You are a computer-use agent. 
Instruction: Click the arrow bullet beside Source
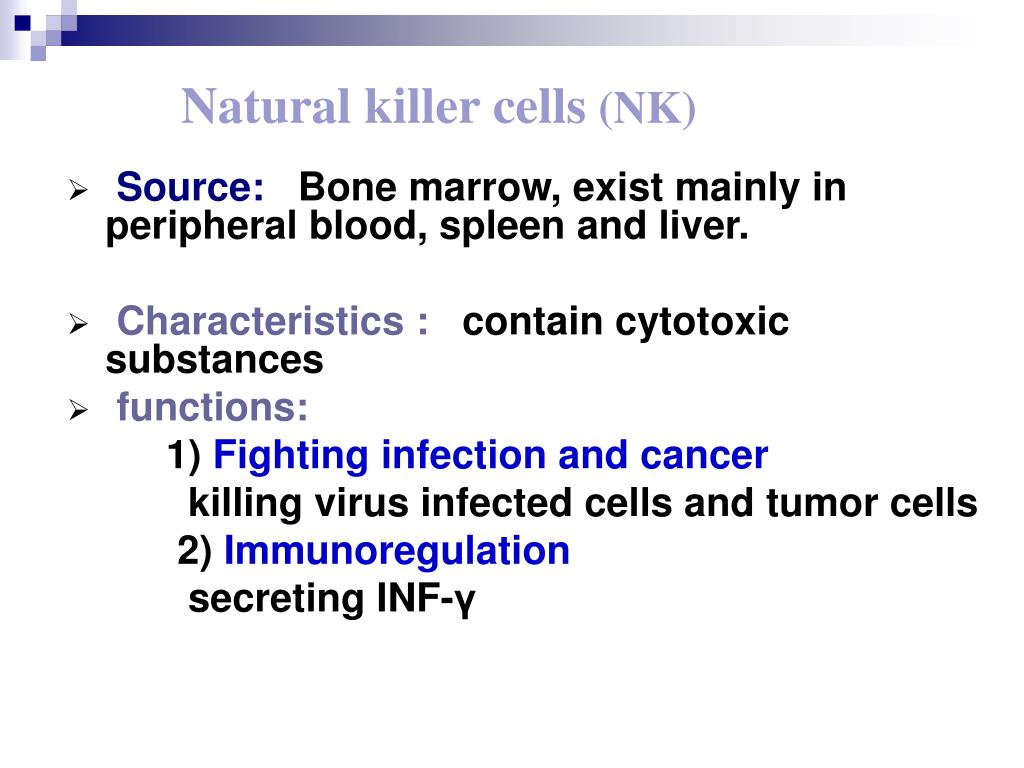78,190
